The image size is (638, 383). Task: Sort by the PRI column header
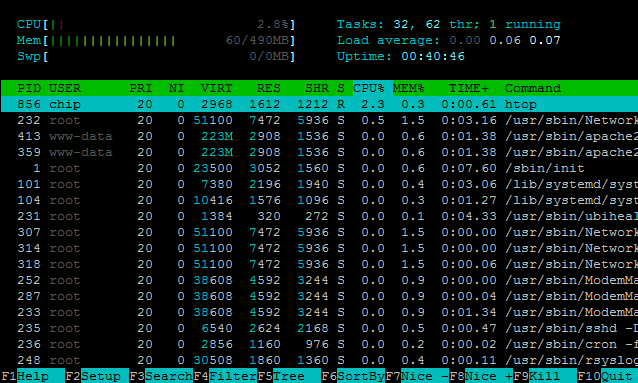point(141,88)
